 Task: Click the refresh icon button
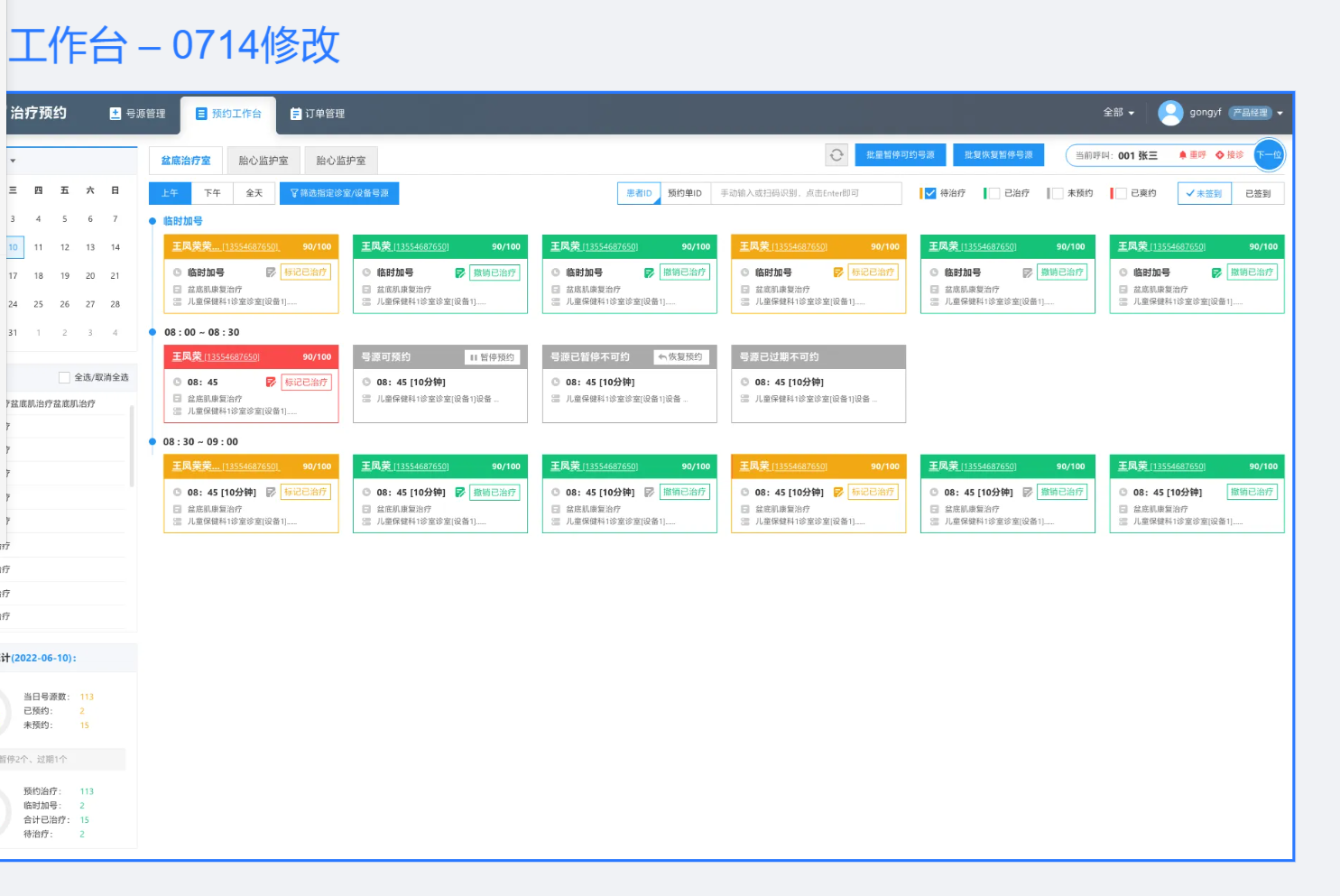click(x=836, y=155)
